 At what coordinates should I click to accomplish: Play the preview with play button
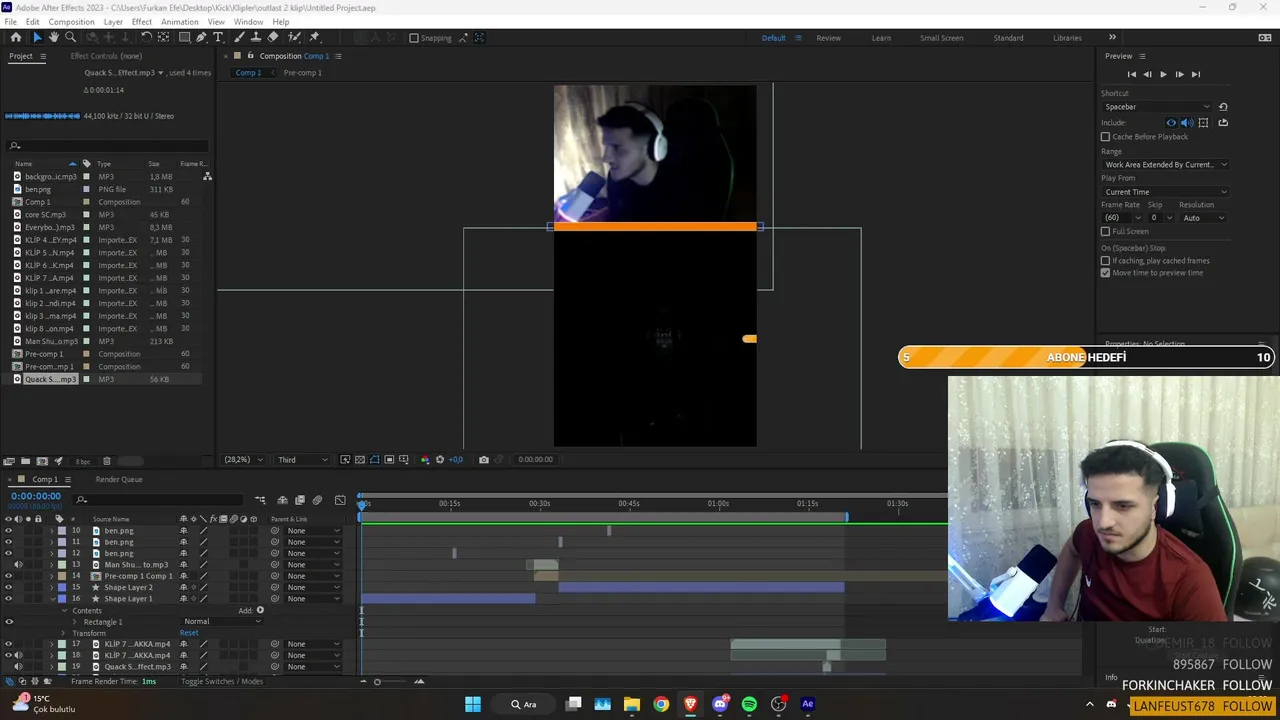pos(1163,74)
